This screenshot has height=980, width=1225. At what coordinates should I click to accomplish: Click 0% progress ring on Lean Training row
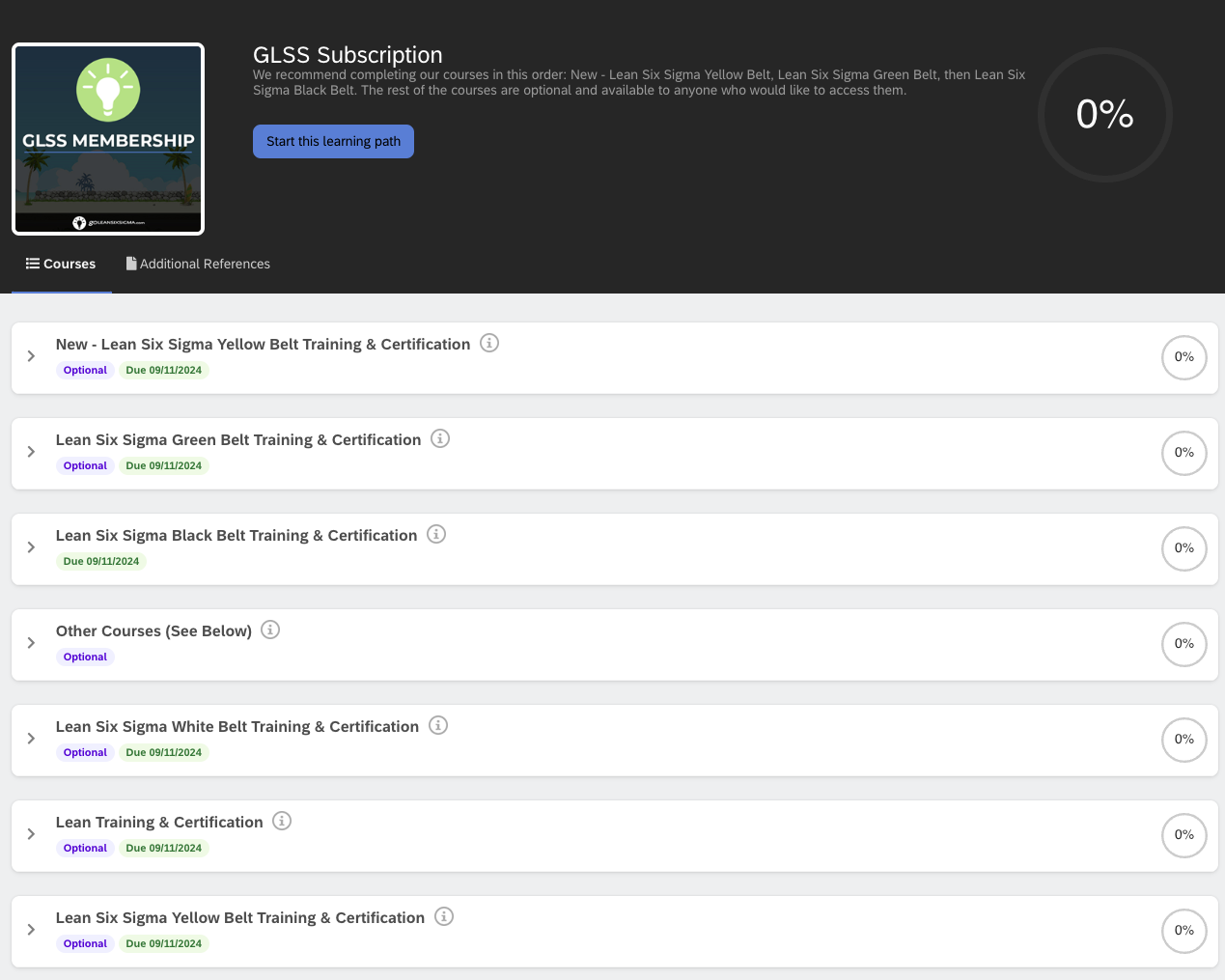[1184, 835]
